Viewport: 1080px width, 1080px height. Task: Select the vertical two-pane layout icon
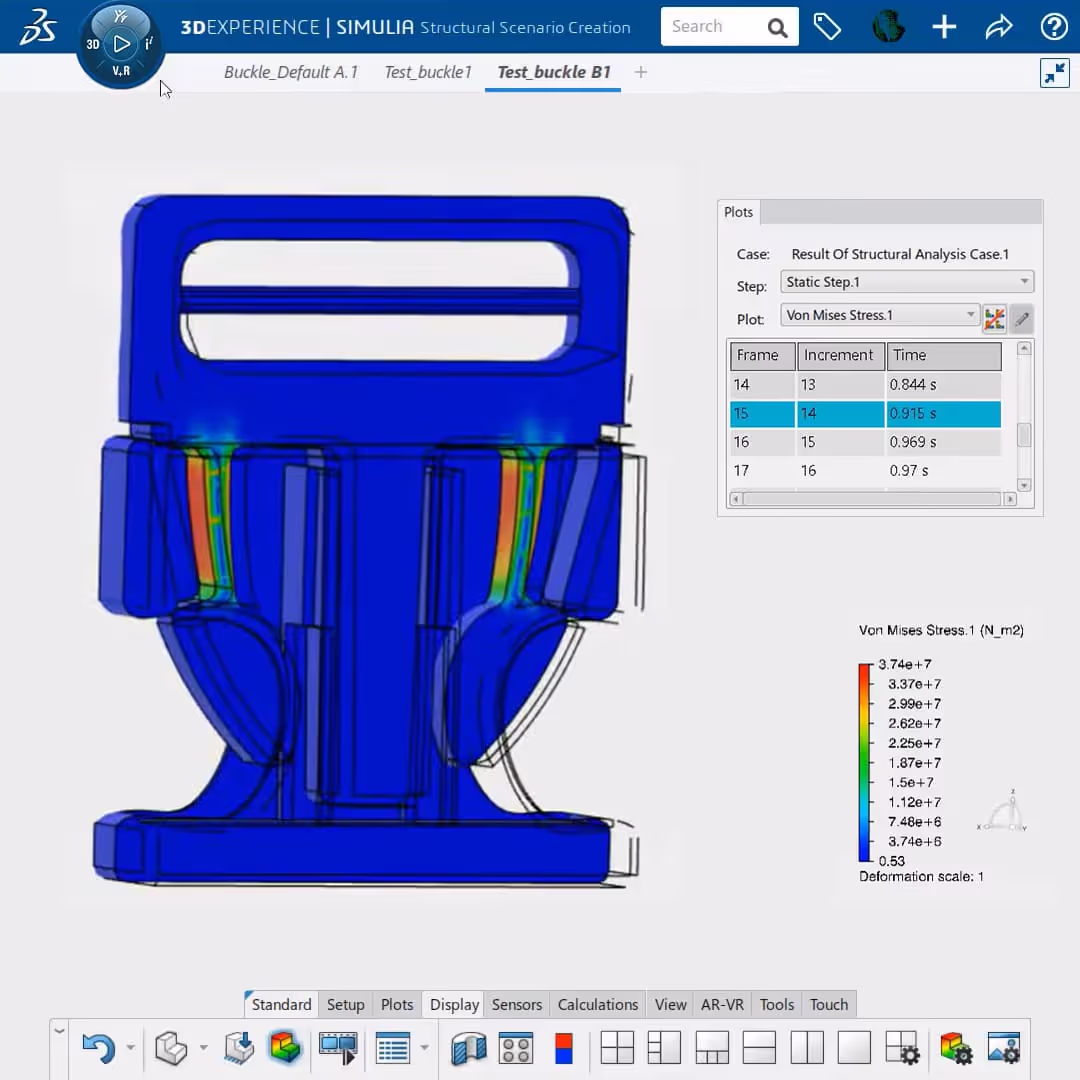(807, 1048)
